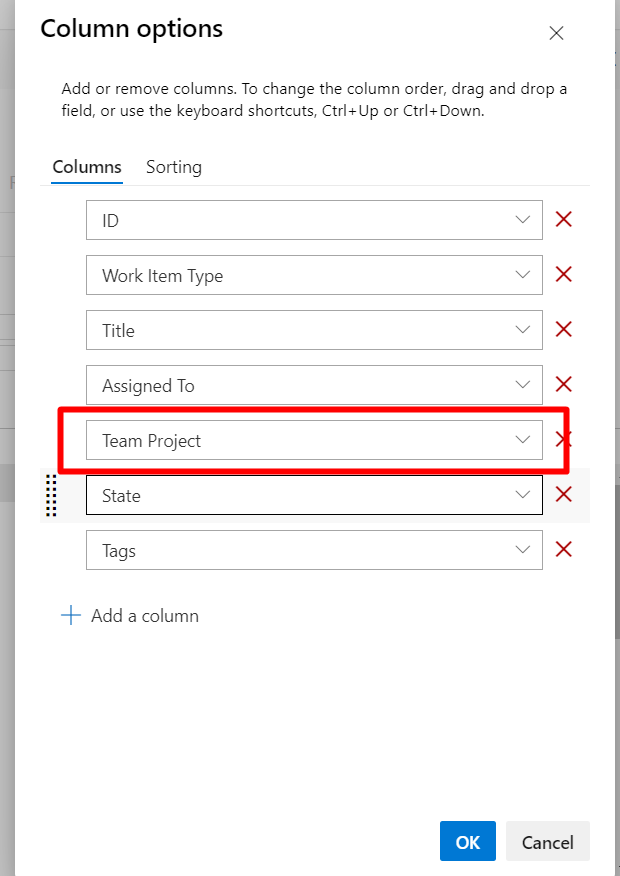Open the Work Item Type field dropdown

tap(521, 274)
